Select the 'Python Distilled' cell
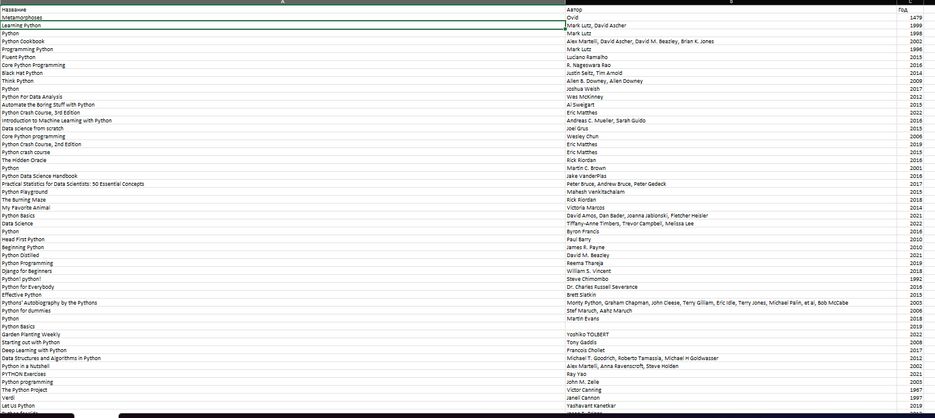935x418 pixels. click(283, 255)
